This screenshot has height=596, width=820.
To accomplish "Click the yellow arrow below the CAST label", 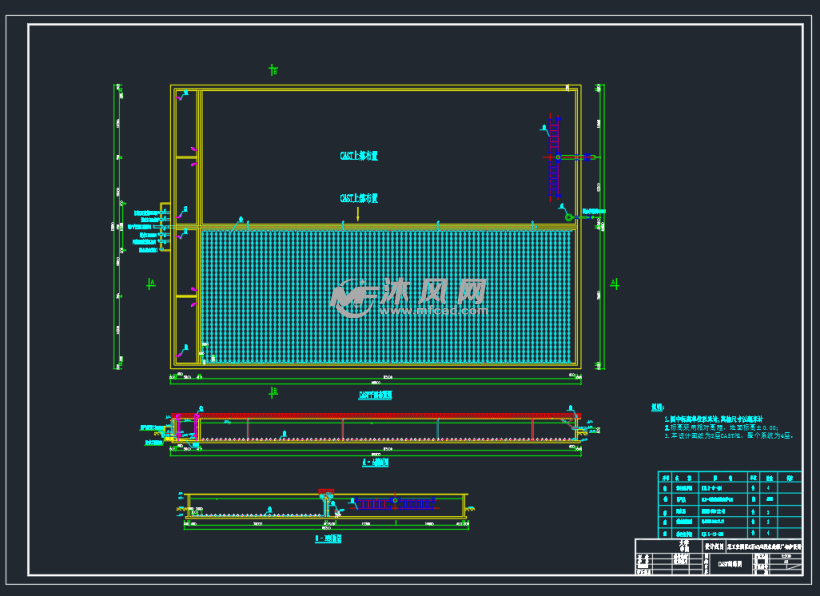I will tap(358, 212).
